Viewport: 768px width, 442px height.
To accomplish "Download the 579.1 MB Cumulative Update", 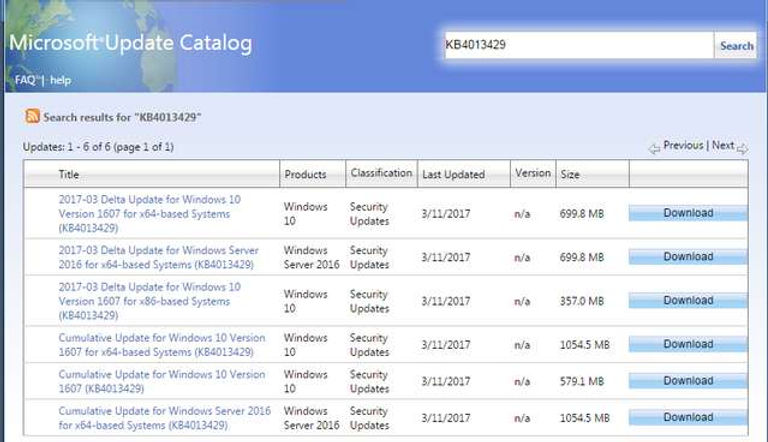I will pyautogui.click(x=688, y=381).
